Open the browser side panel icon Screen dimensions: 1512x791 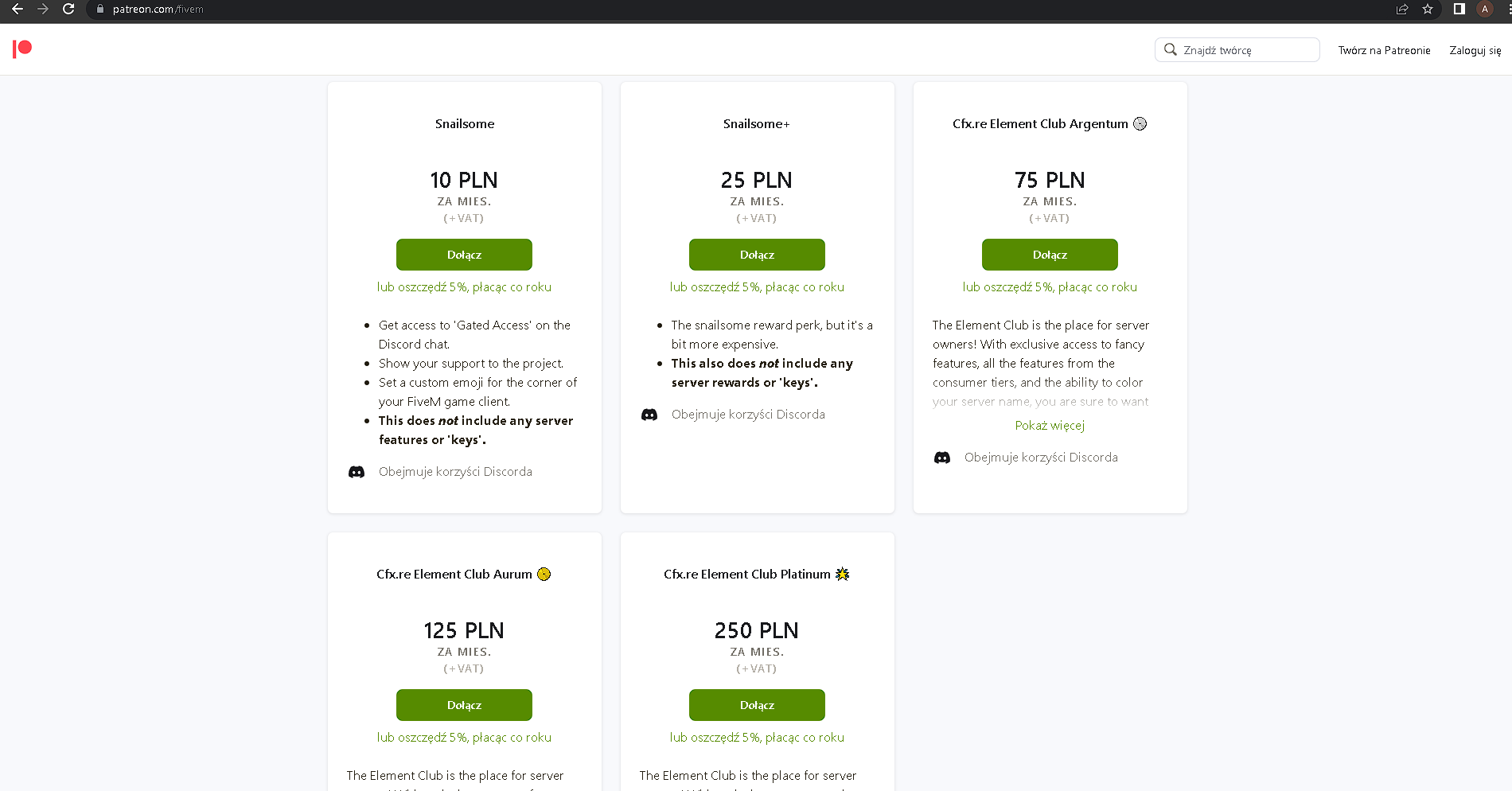point(1459,9)
